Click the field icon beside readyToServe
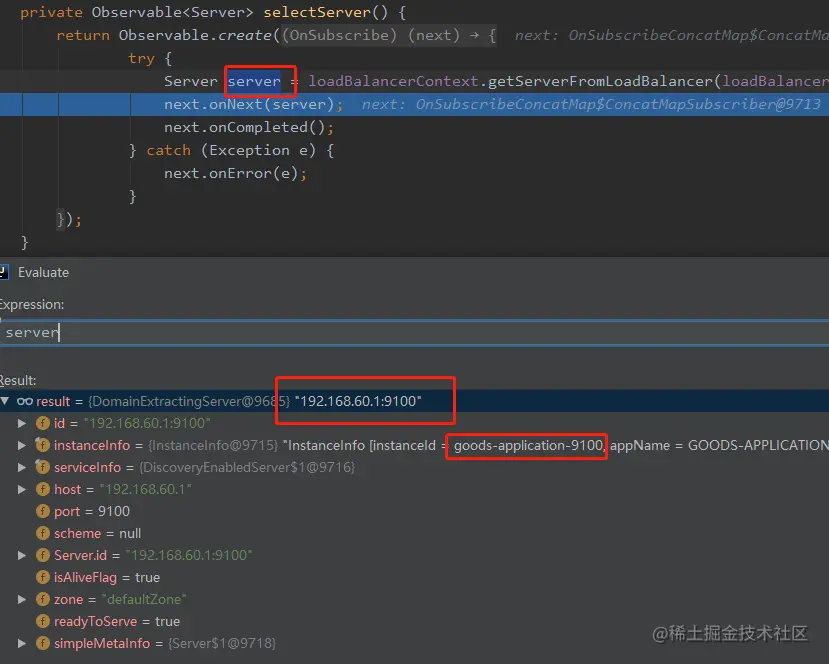The width and height of the screenshot is (829, 664). 43,622
